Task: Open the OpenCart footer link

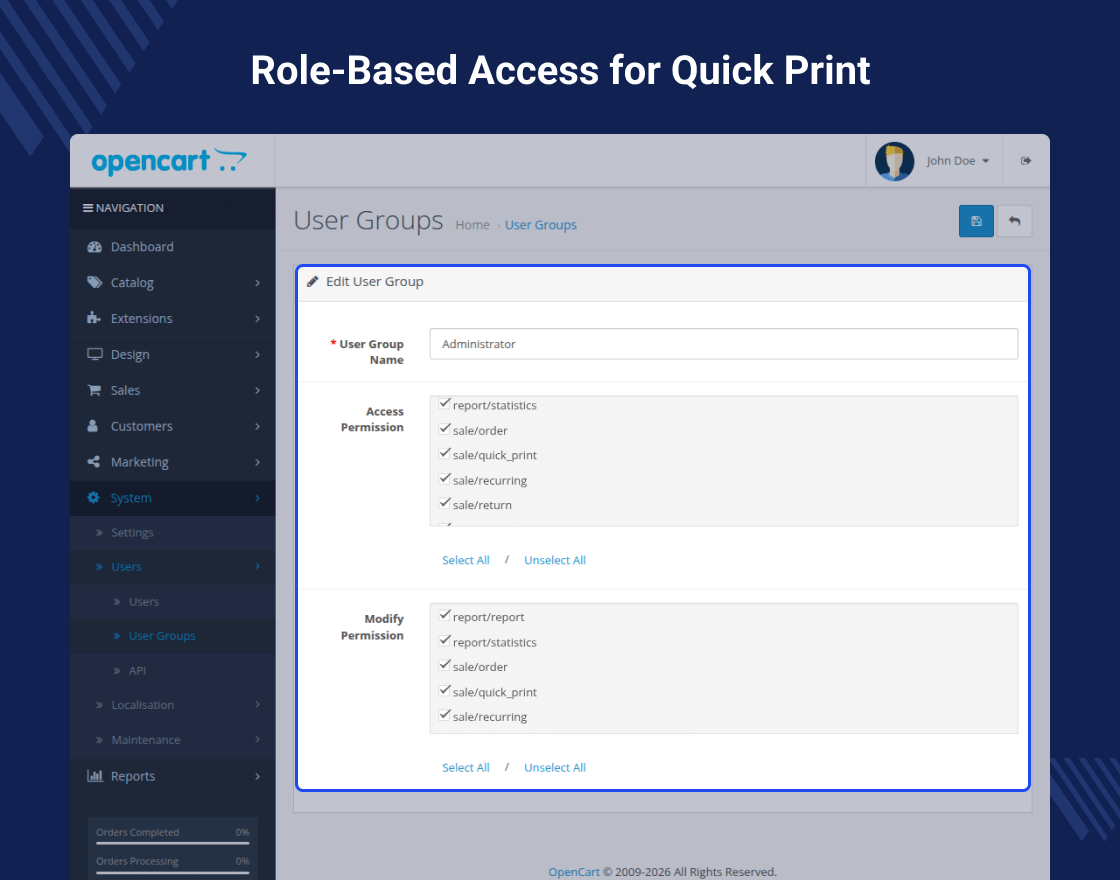Action: point(574,872)
